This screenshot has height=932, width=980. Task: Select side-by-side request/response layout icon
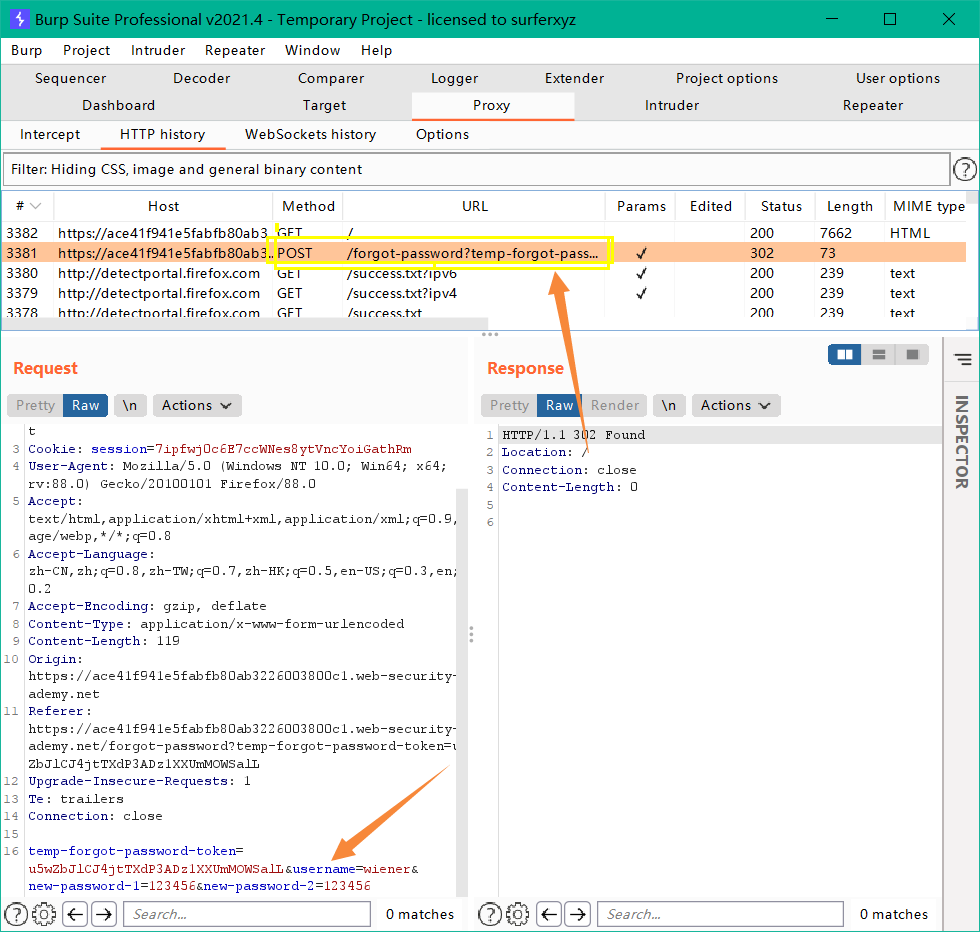[844, 354]
